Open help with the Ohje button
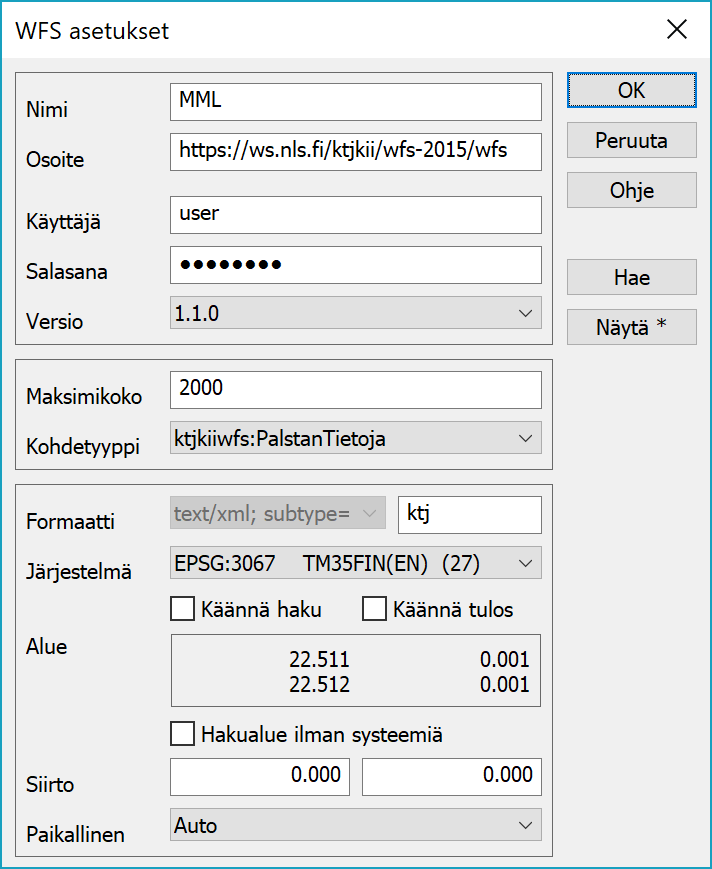712x869 pixels. 631,190
